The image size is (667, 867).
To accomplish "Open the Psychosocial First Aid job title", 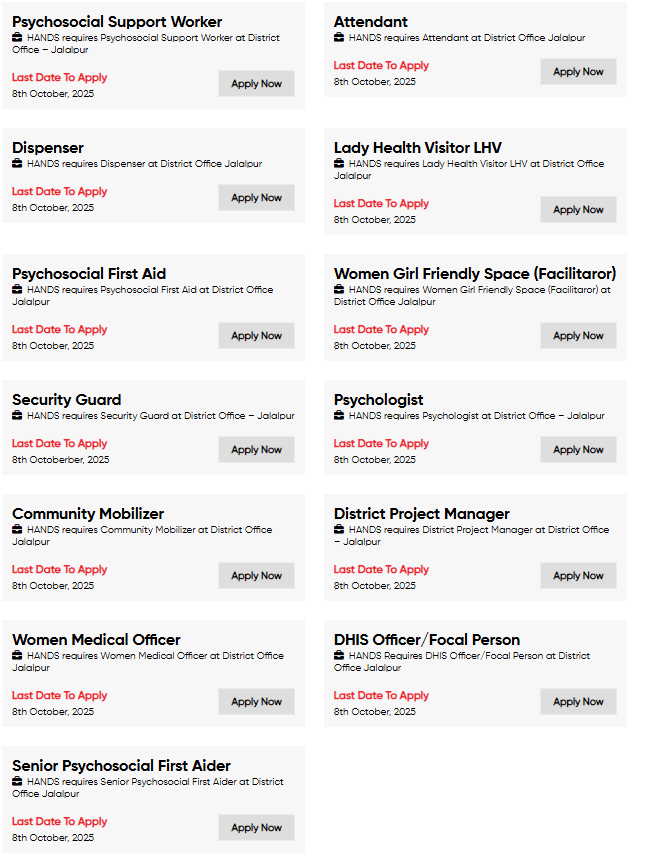I will click(86, 273).
